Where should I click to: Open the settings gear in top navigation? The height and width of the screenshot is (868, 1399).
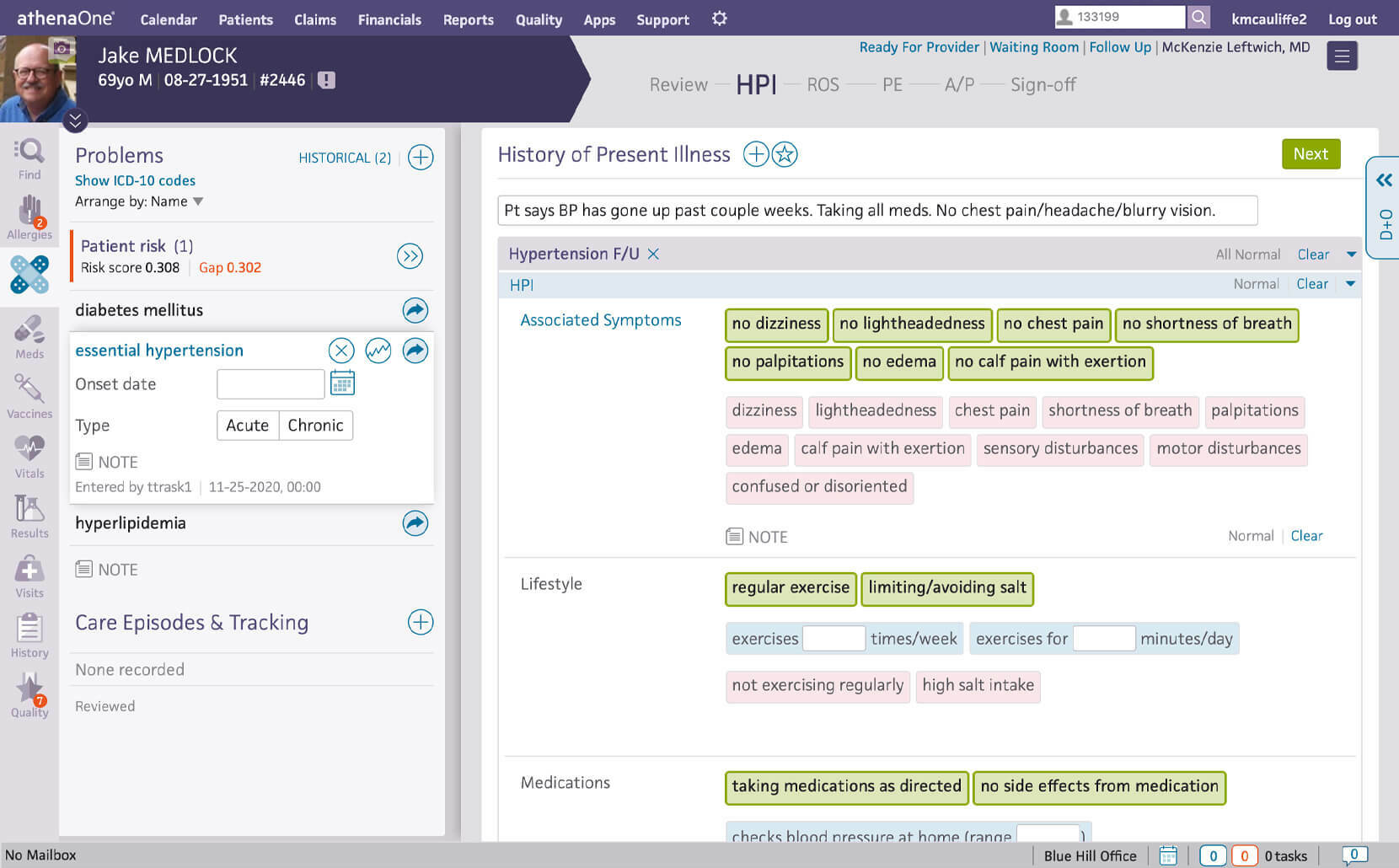[x=718, y=19]
